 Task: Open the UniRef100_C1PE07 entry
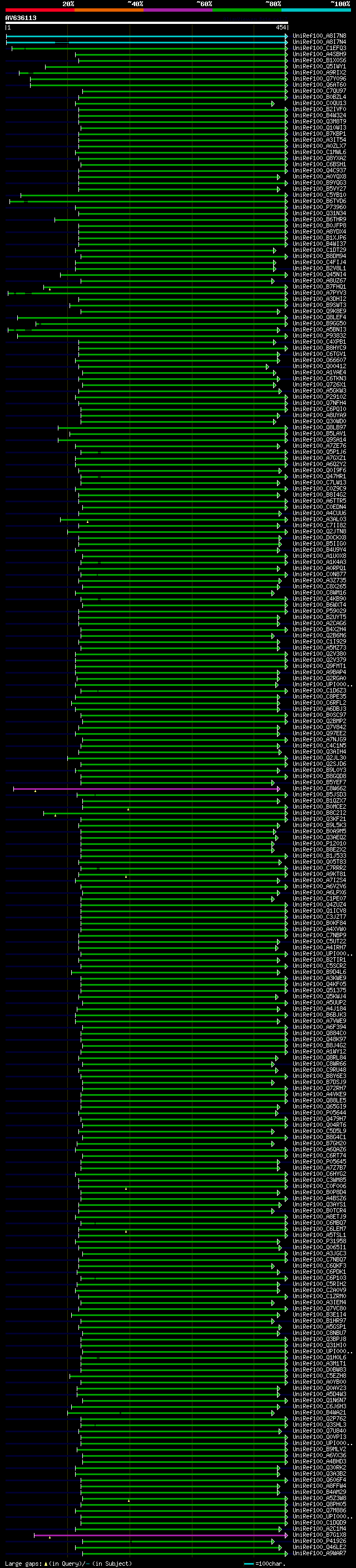click(319, 898)
